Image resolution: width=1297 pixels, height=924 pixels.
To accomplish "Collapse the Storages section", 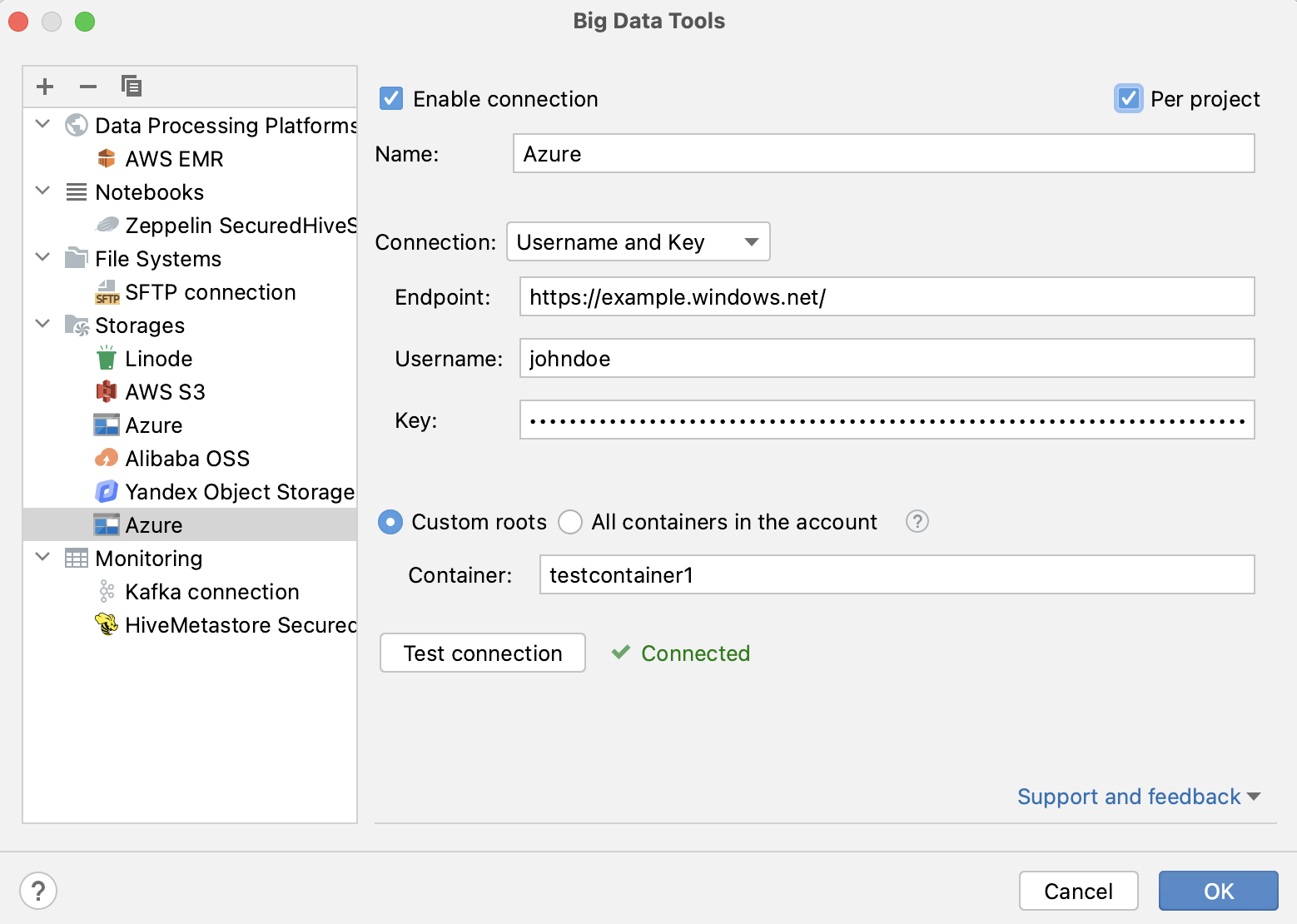I will 42,325.
